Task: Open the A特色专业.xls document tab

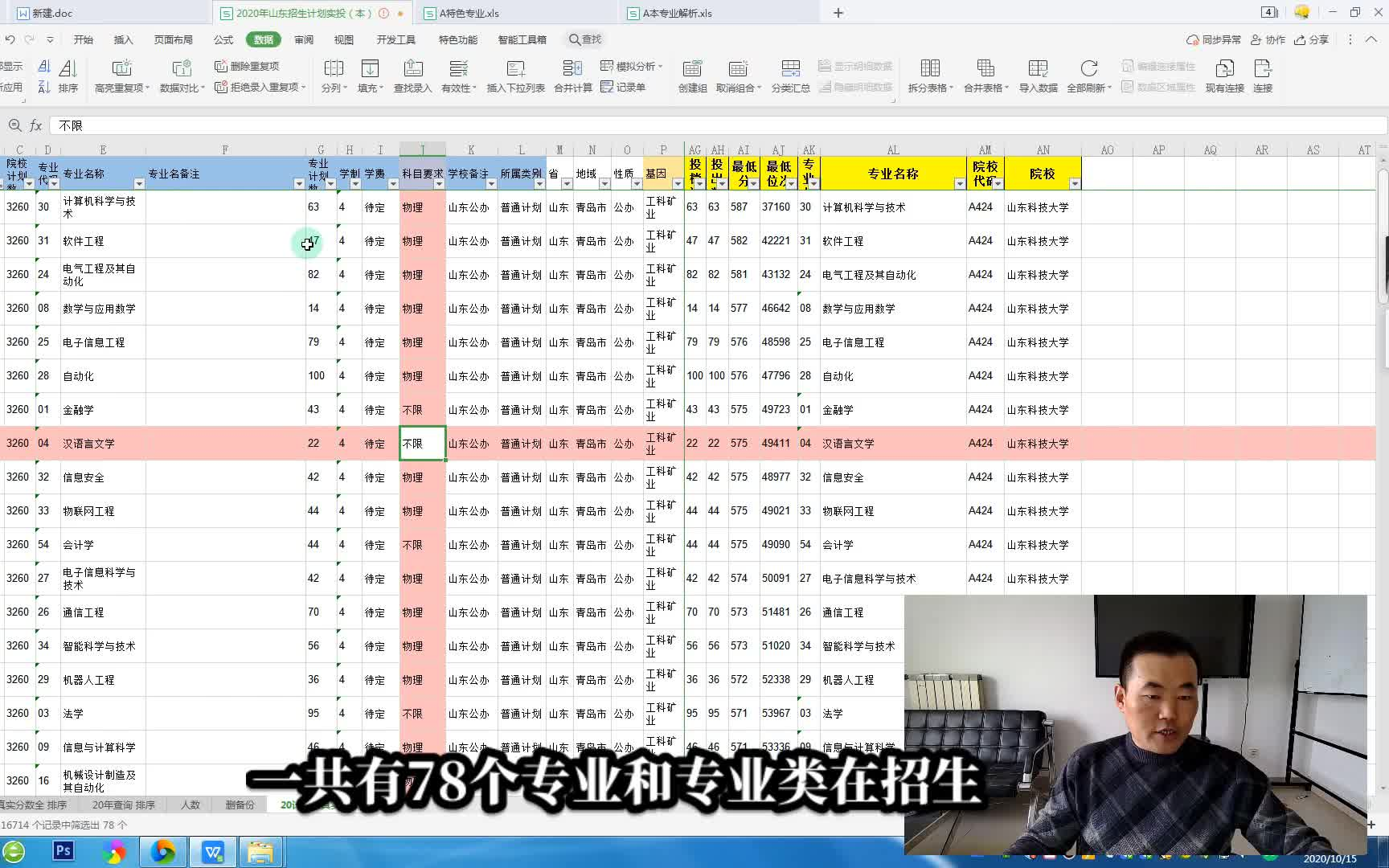Action: pyautogui.click(x=469, y=13)
